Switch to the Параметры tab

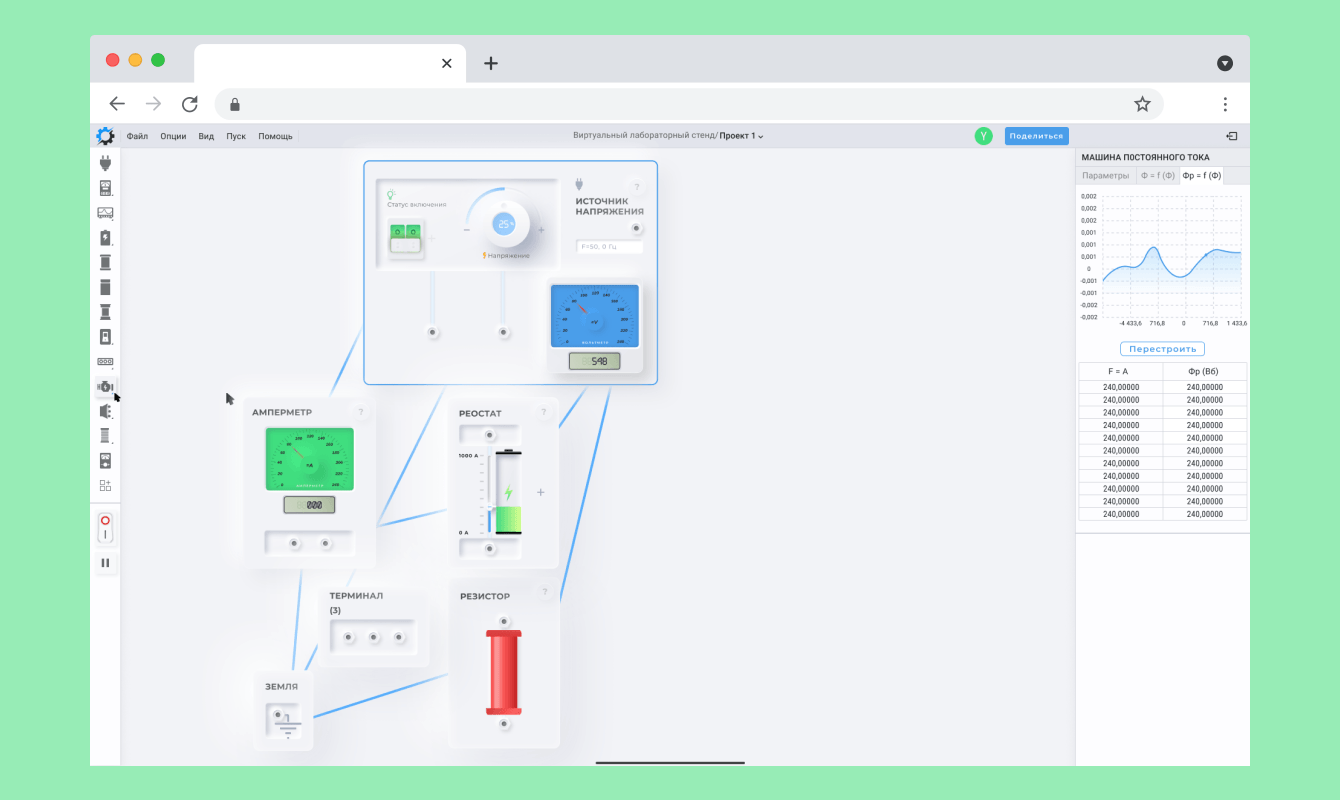click(1106, 176)
